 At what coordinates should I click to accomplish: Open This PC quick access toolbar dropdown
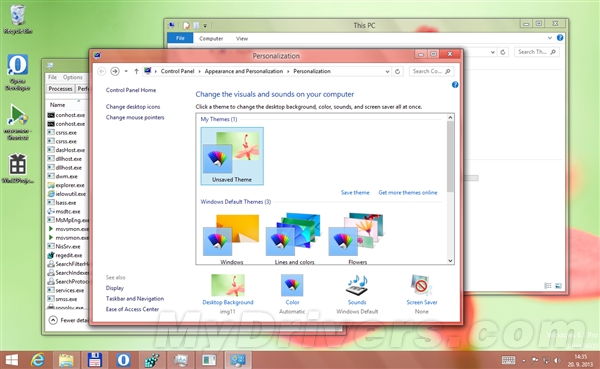pyautogui.click(x=205, y=26)
